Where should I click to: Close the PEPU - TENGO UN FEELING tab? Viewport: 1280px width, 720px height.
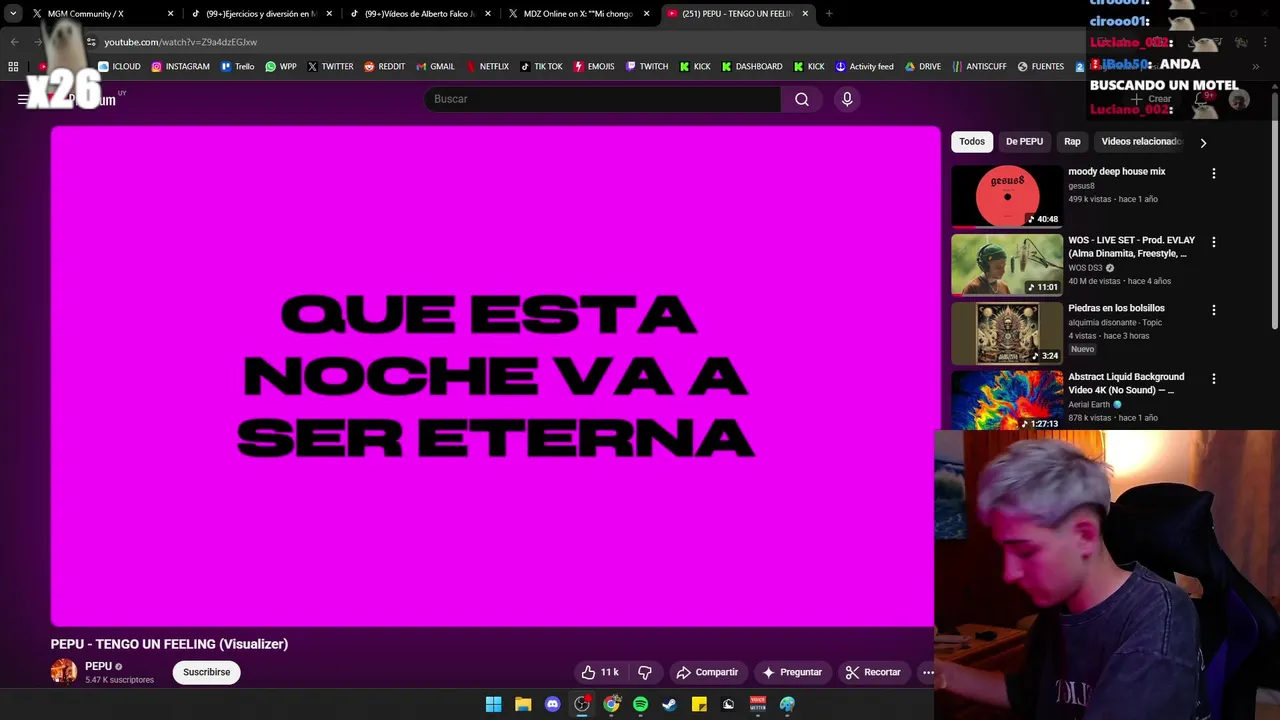[805, 14]
